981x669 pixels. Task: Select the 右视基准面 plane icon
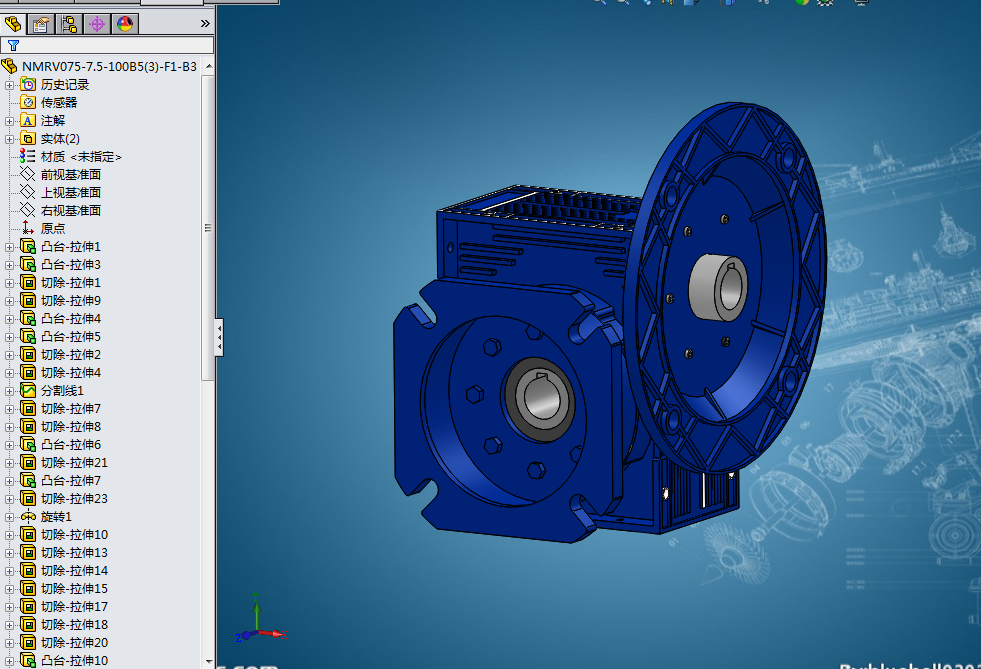pos(28,210)
